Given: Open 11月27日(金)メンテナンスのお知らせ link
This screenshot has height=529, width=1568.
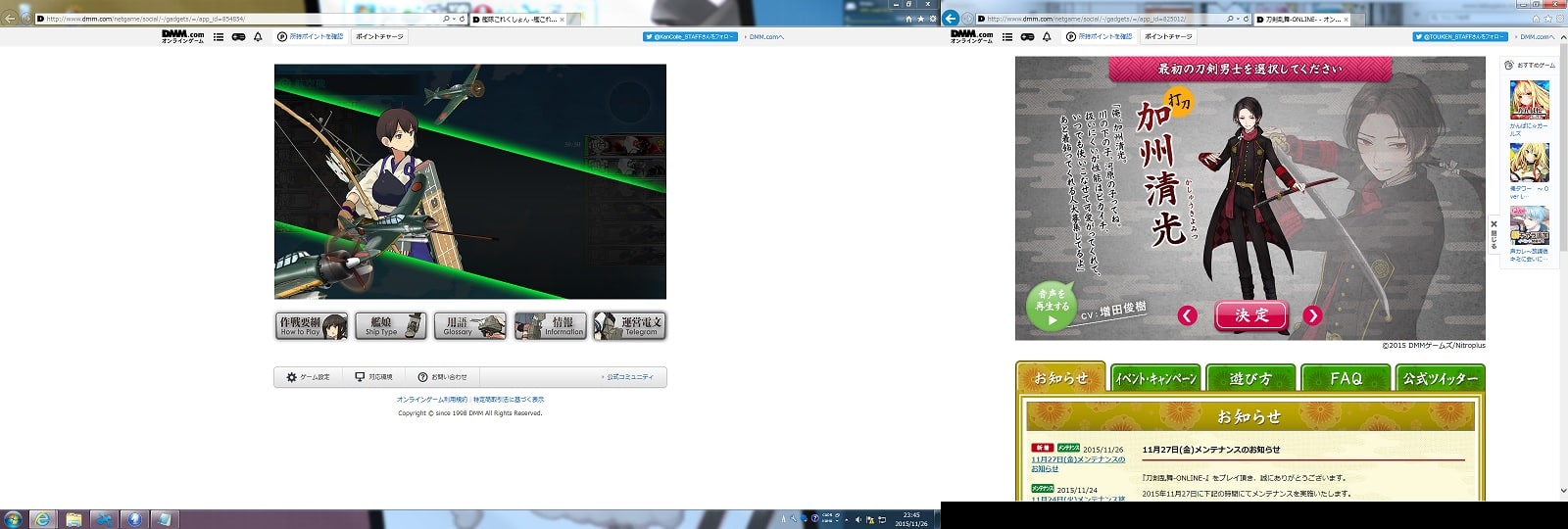Looking at the screenshot, I should click(1078, 463).
